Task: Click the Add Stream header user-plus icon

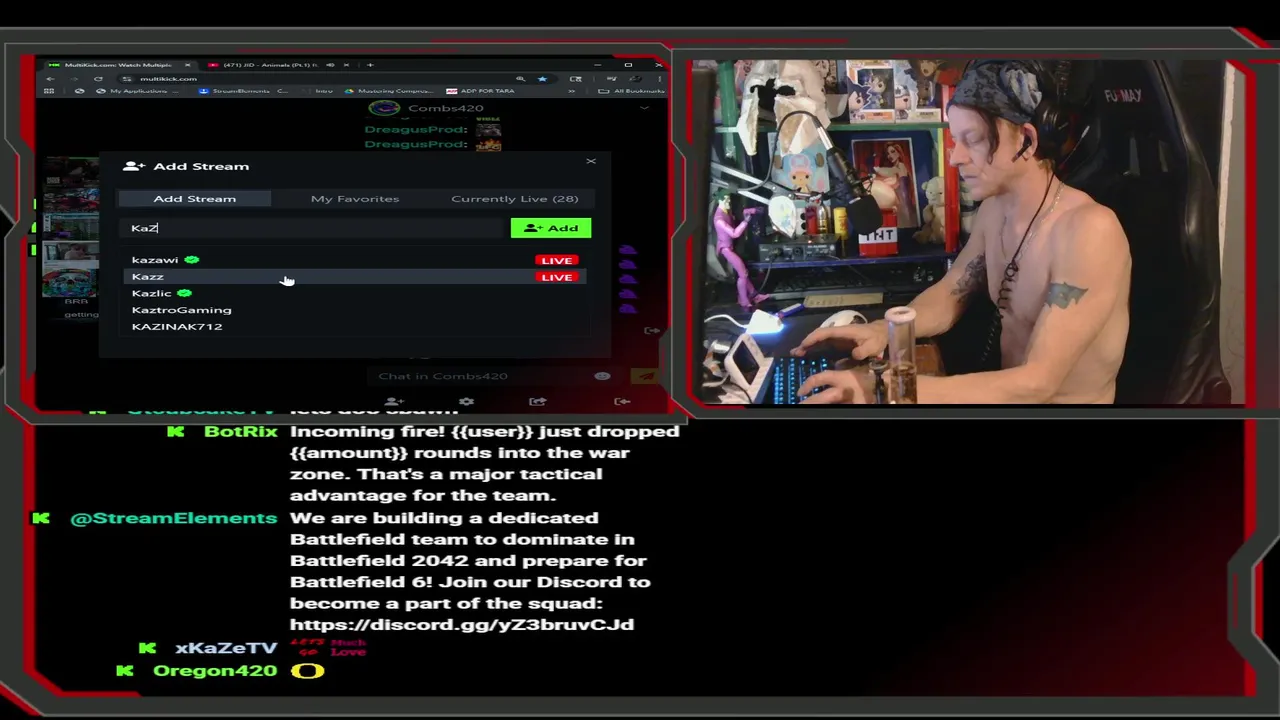Action: tap(134, 166)
